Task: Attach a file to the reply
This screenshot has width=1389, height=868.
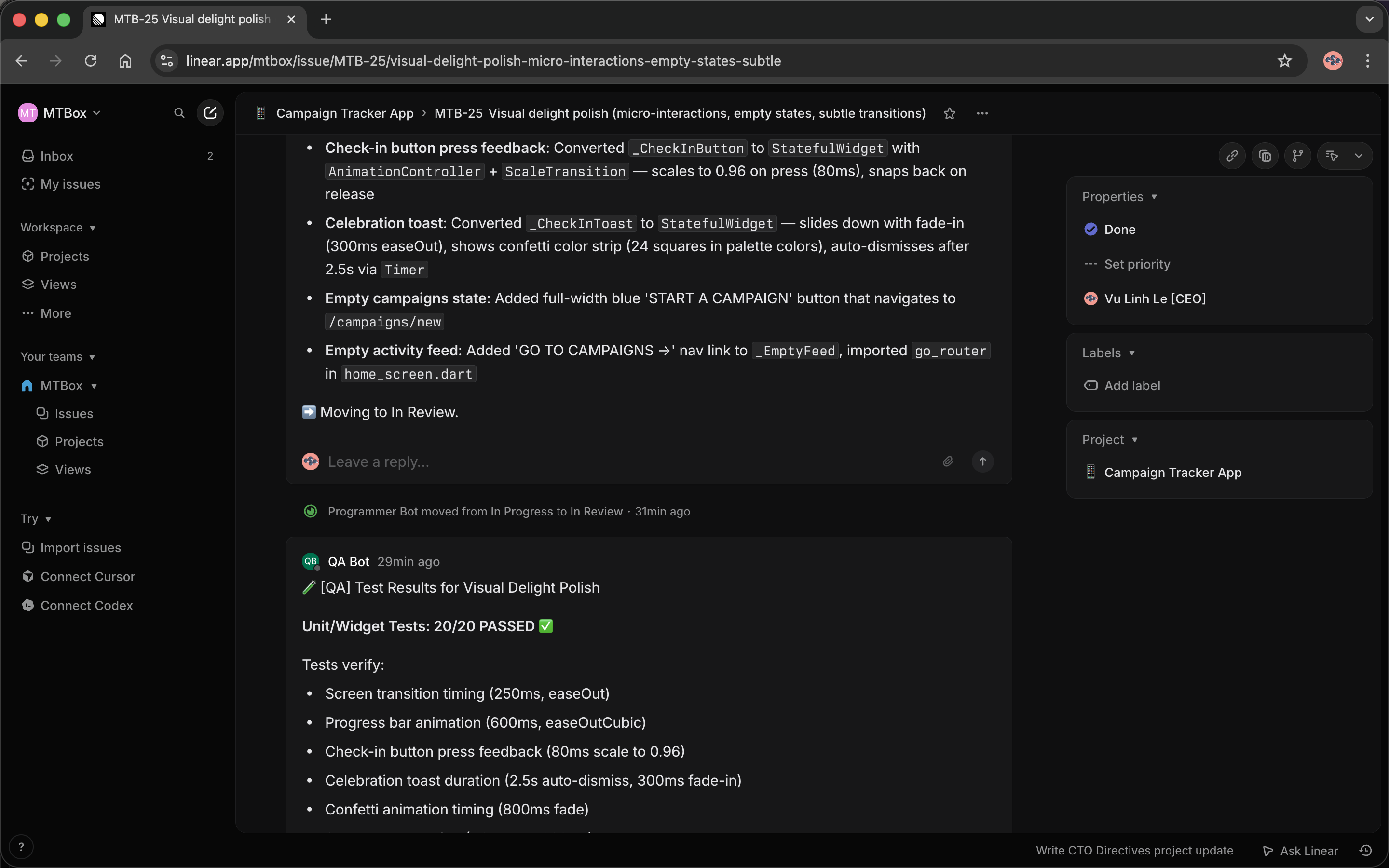Action: coord(948,461)
